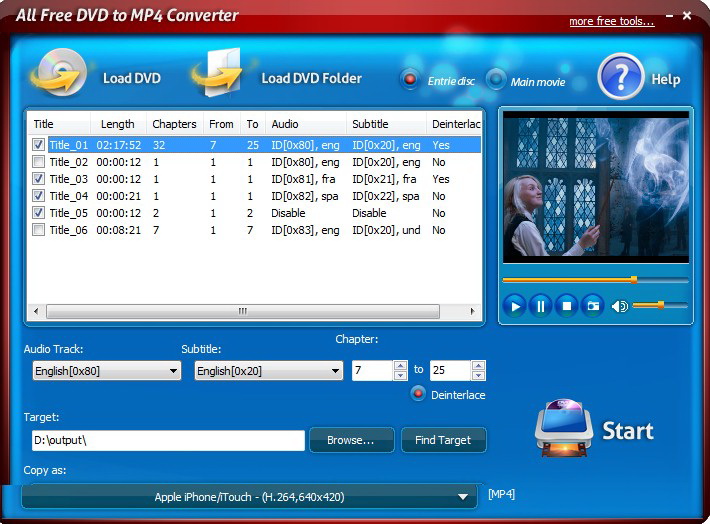This screenshot has width=710, height=524.
Task: Click the Start text label
Action: pyautogui.click(x=628, y=430)
